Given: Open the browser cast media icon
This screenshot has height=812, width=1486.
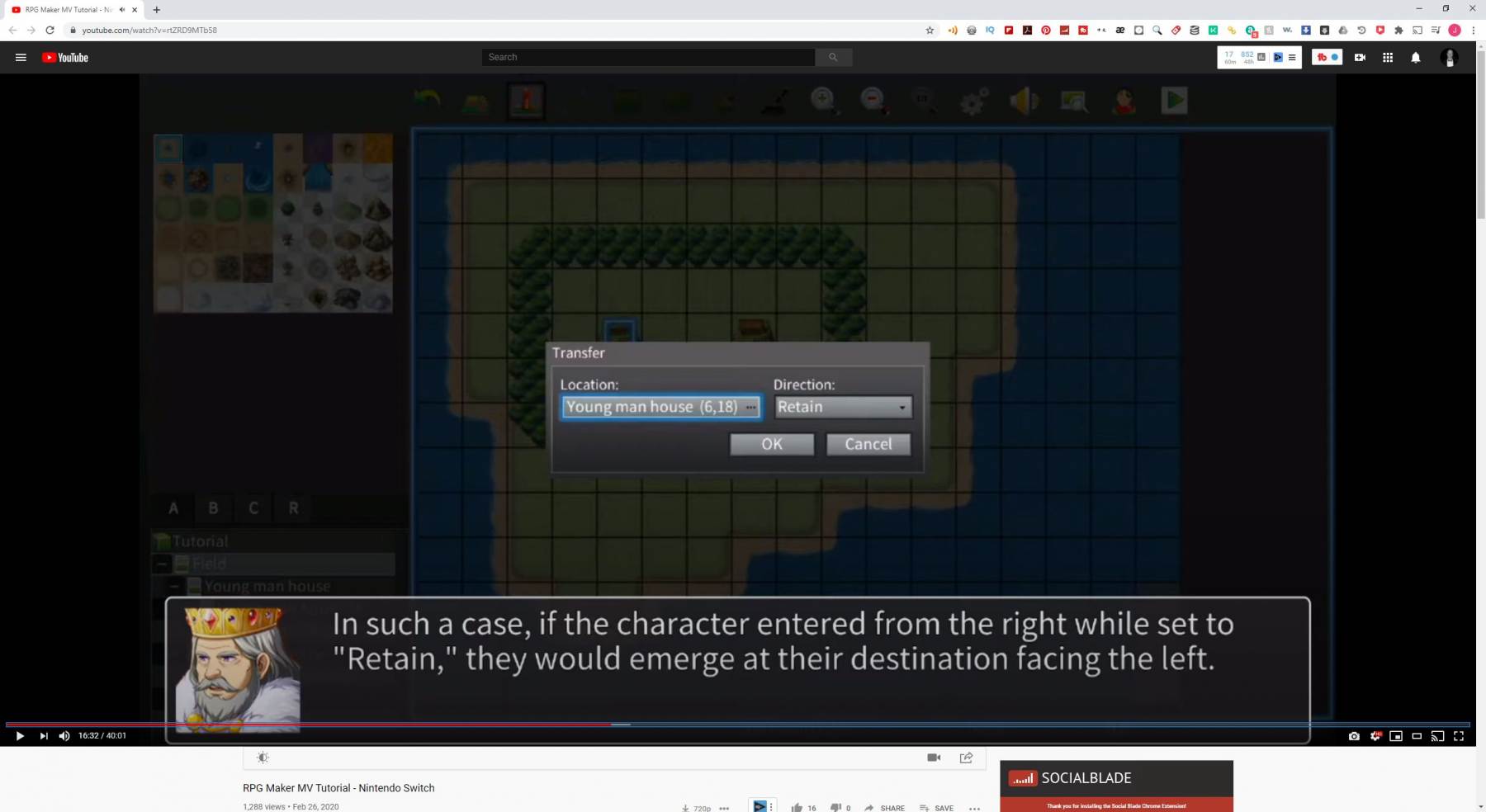Looking at the screenshot, I should (1417, 30).
